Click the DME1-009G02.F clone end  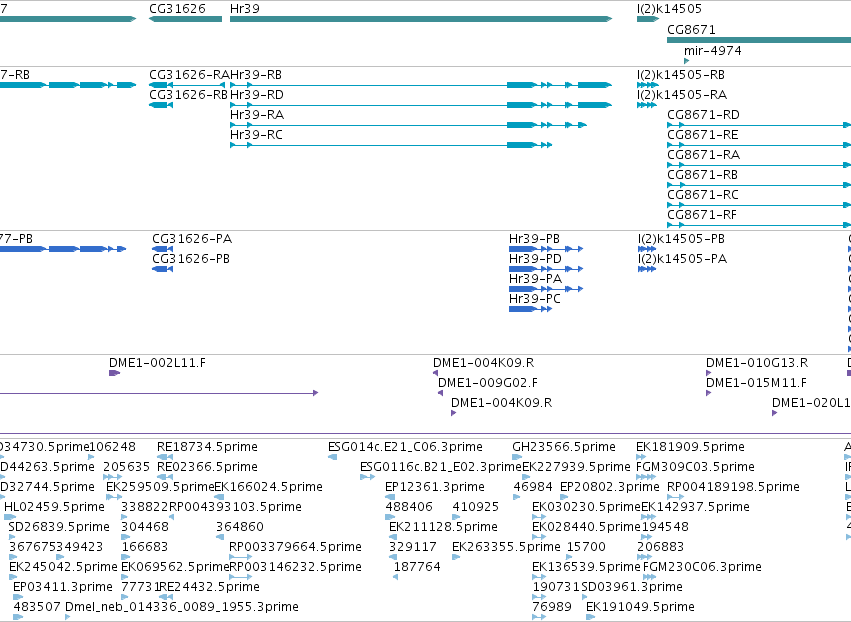click(488, 383)
